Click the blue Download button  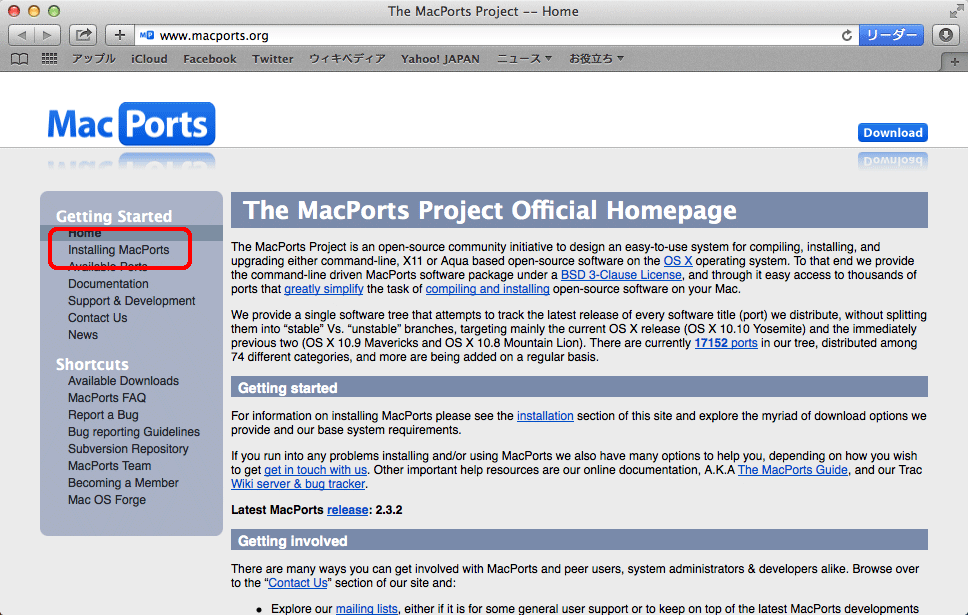tap(893, 133)
